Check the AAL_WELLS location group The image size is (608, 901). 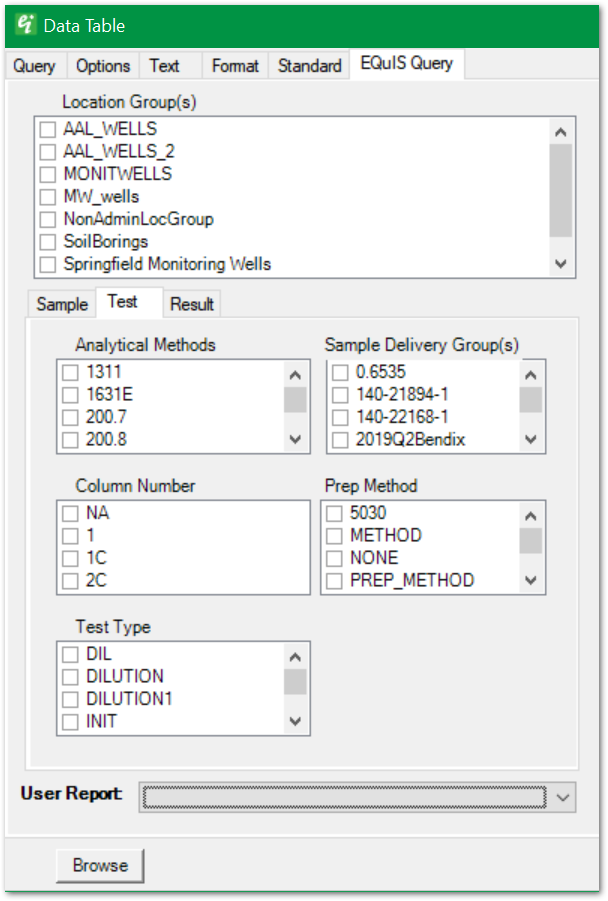pyautogui.click(x=48, y=130)
